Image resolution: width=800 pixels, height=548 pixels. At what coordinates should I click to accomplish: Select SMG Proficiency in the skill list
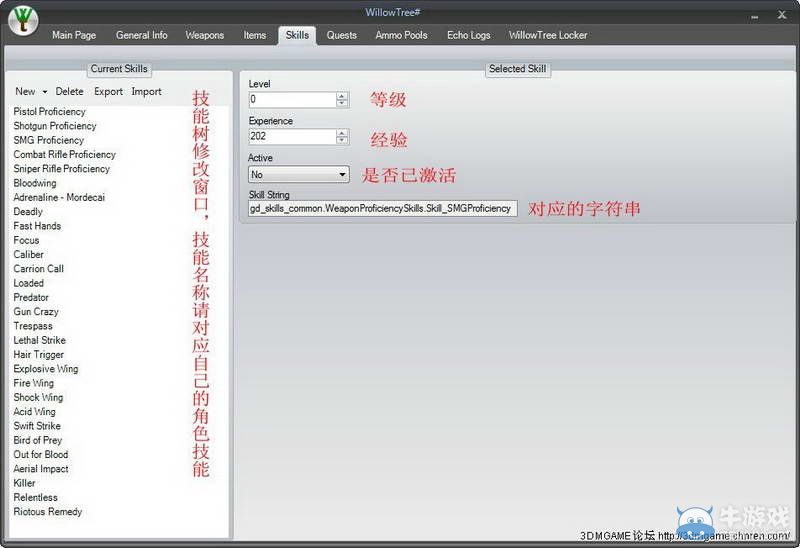pyautogui.click(x=48, y=140)
